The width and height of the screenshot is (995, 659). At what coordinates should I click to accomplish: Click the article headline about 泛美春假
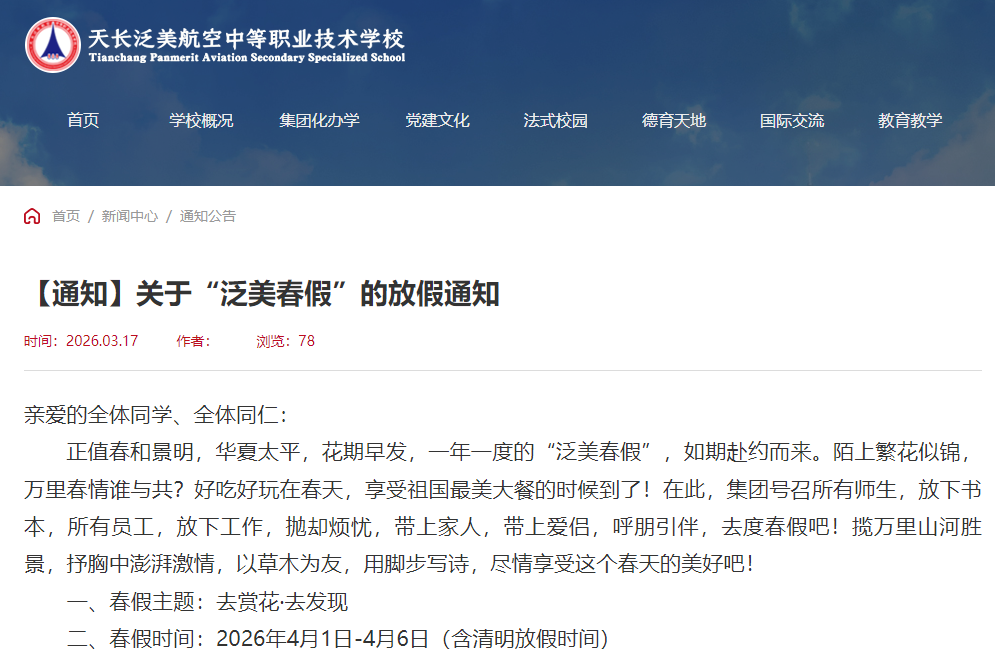click(x=262, y=293)
